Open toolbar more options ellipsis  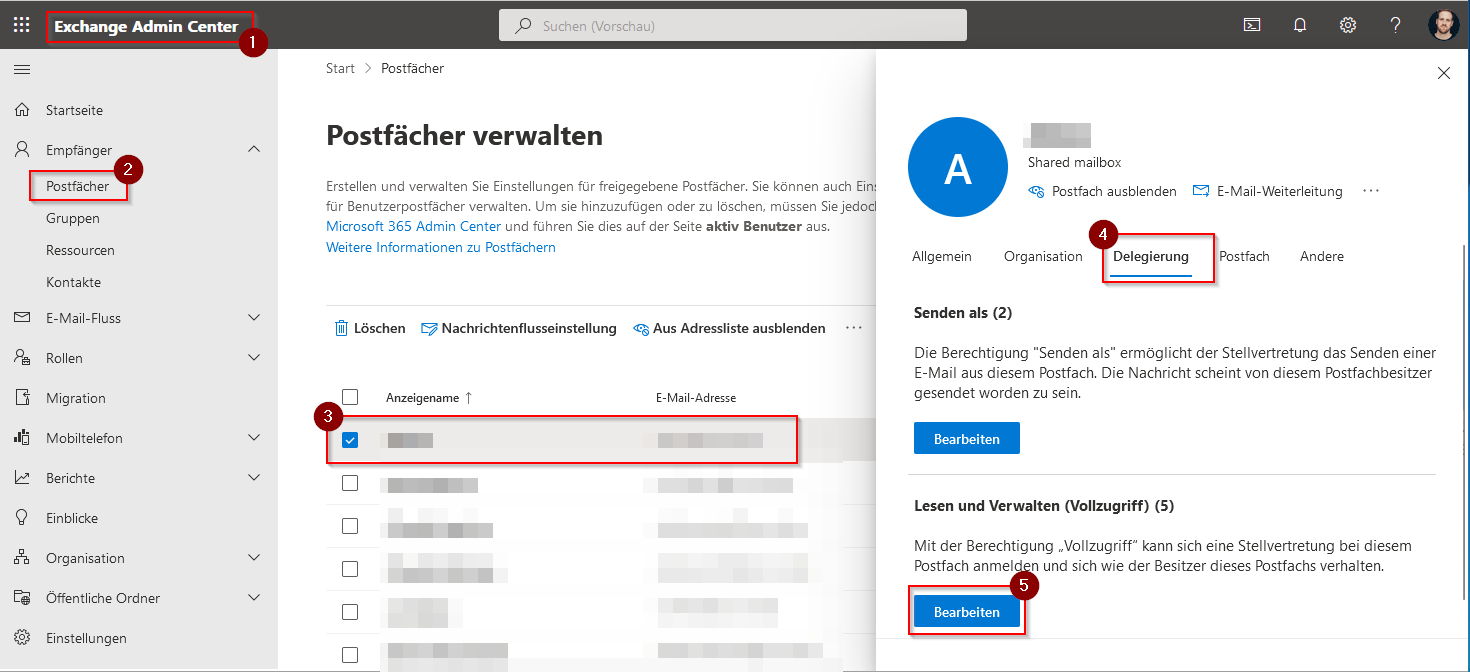pyautogui.click(x=853, y=327)
